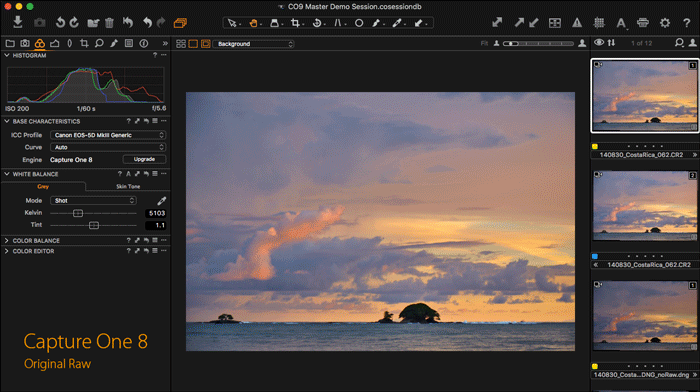Click the question mark Help icon
Viewport: 700px width, 392px height.
(x=687, y=23)
